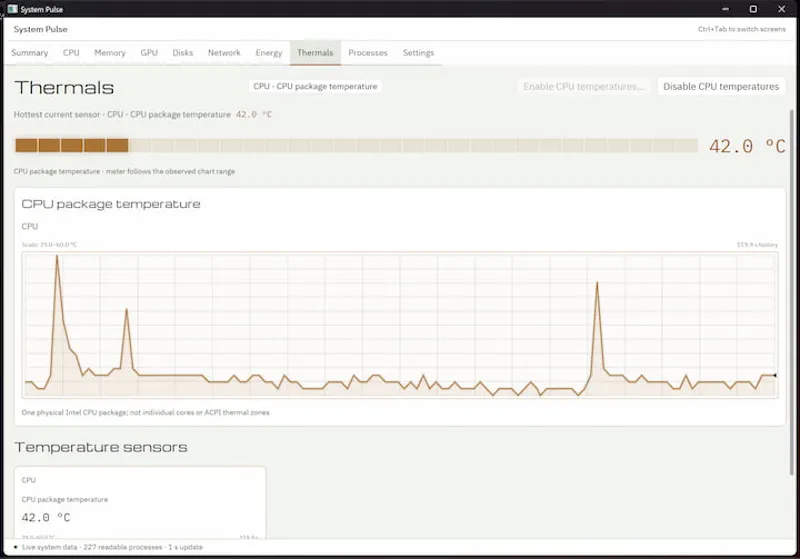Select the Thermals tab
800x559 pixels.
(x=315, y=53)
